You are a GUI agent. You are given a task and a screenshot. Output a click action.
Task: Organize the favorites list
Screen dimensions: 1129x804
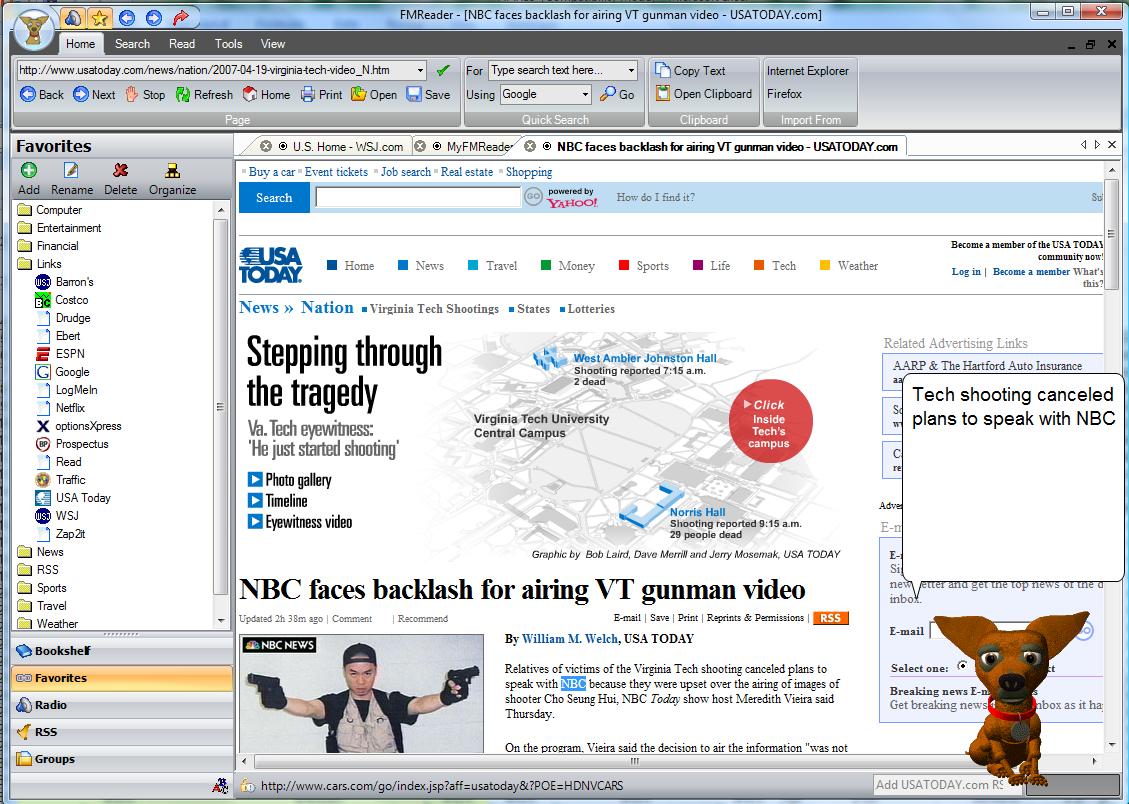point(172,179)
